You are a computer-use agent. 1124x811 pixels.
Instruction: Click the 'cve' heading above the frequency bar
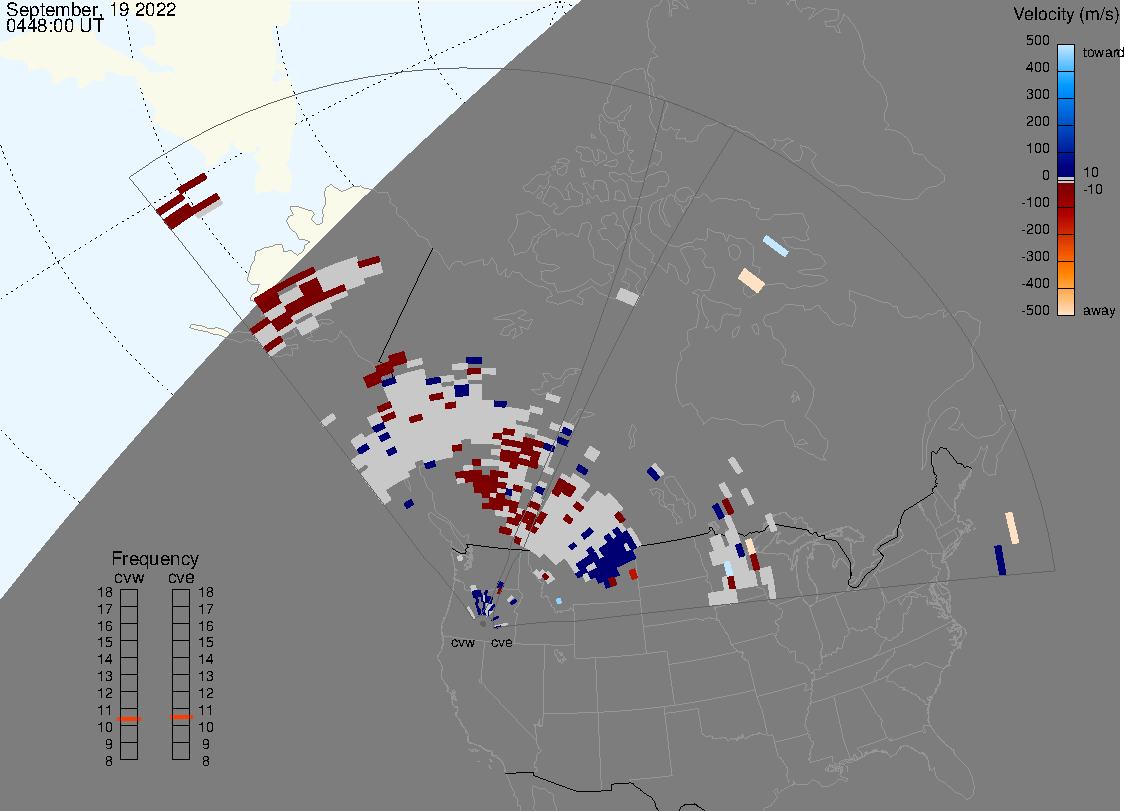181,577
